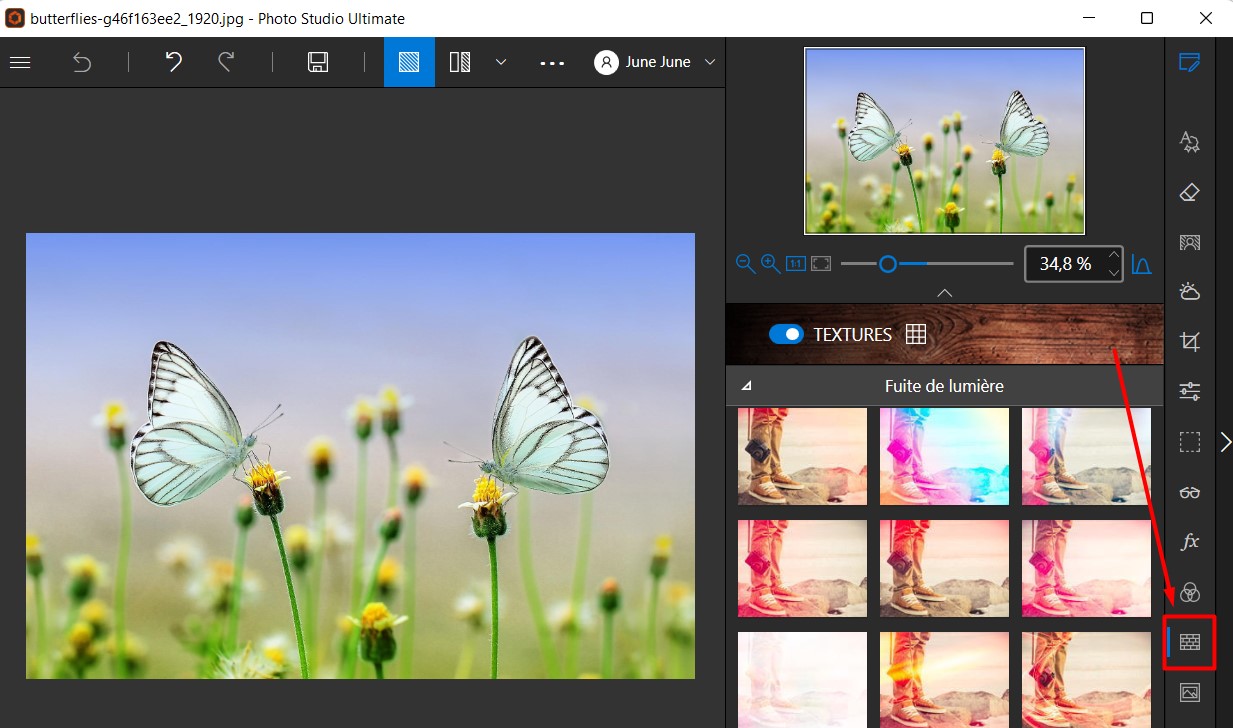Open the edit notes tool at sidebar top

1190,62
